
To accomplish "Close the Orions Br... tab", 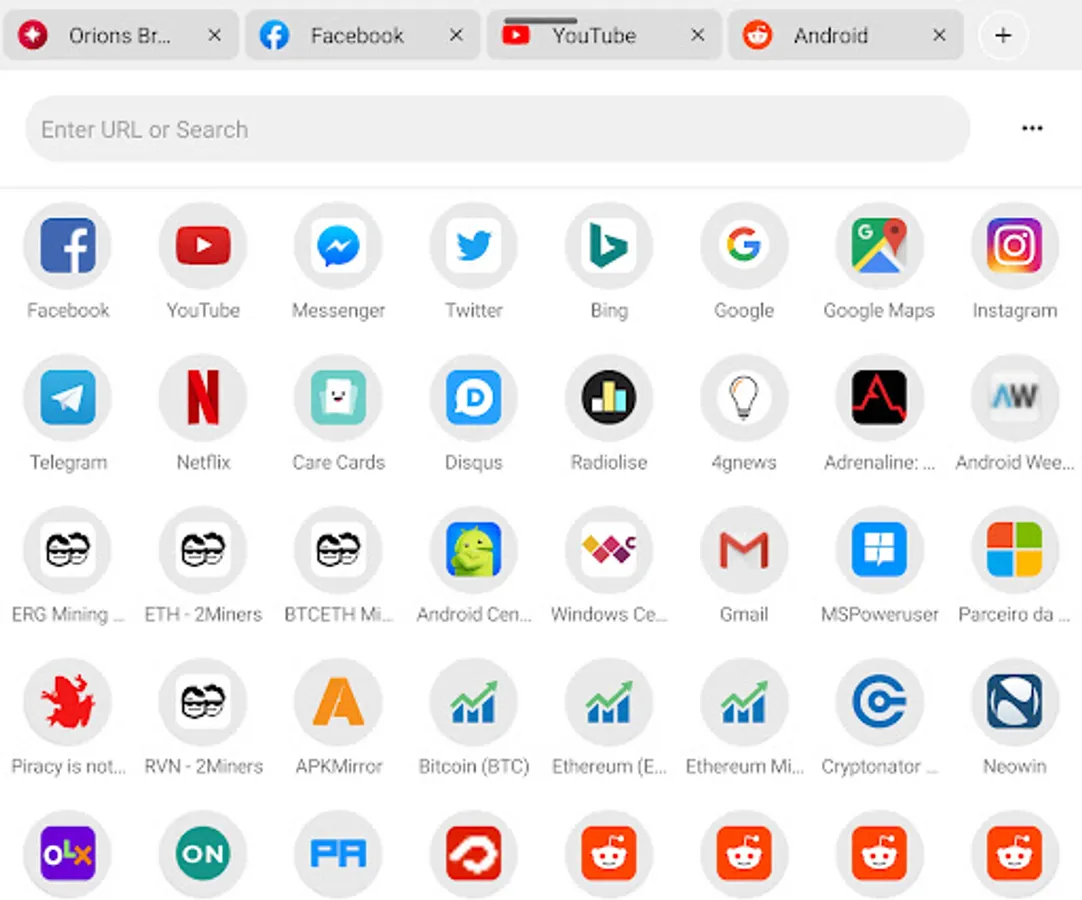I will click(215, 35).
